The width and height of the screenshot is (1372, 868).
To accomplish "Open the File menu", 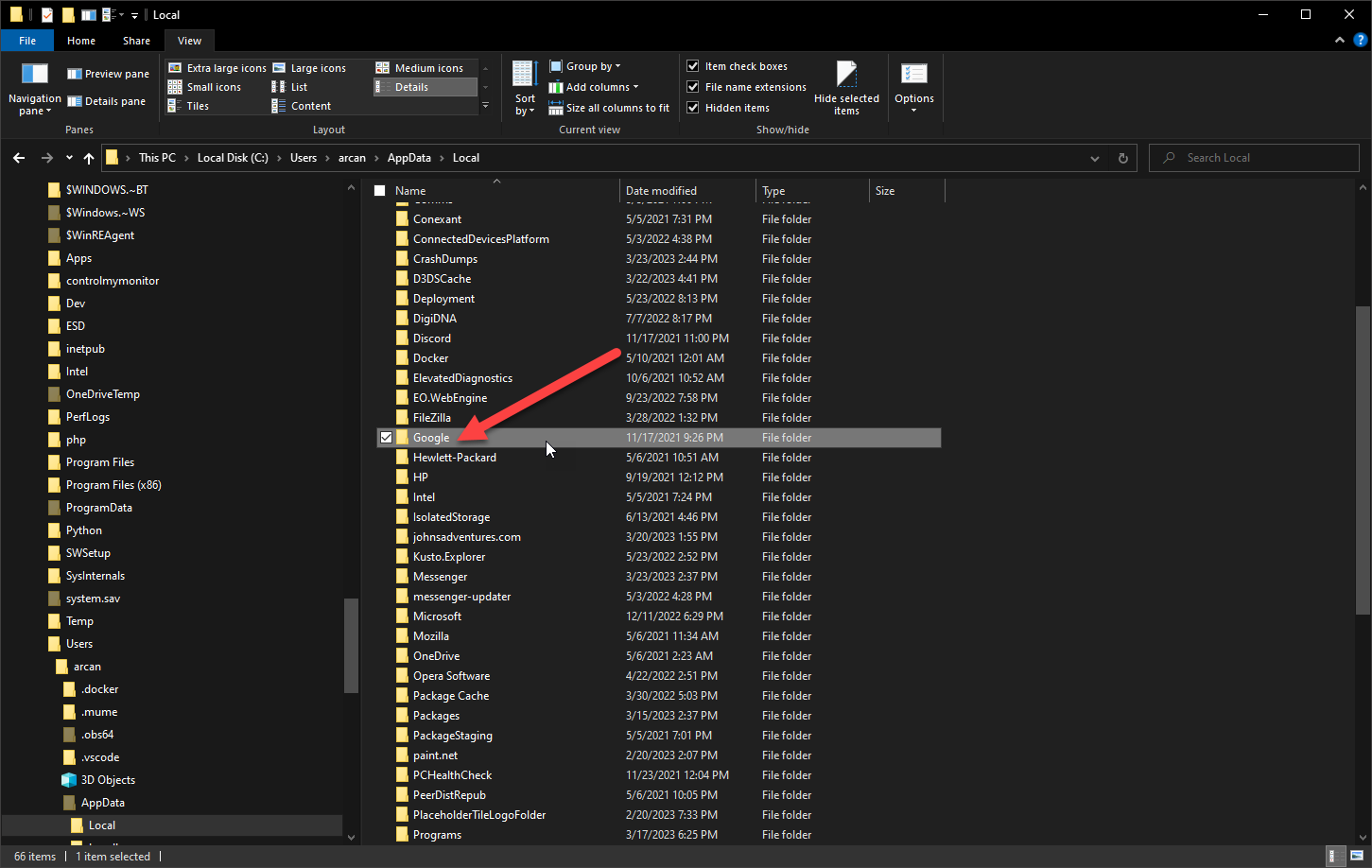I will [x=27, y=41].
